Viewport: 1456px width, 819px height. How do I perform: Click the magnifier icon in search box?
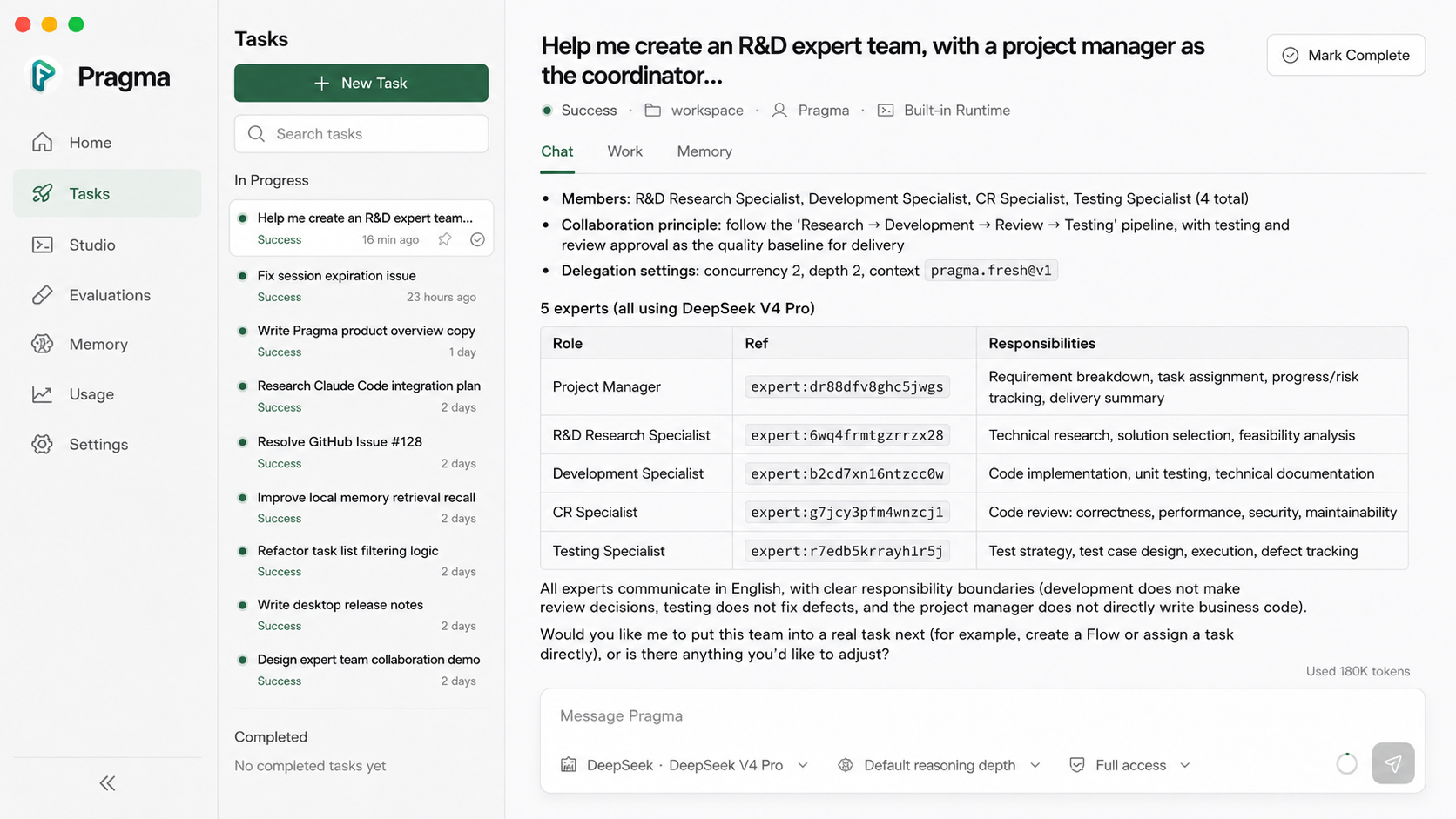point(256,133)
